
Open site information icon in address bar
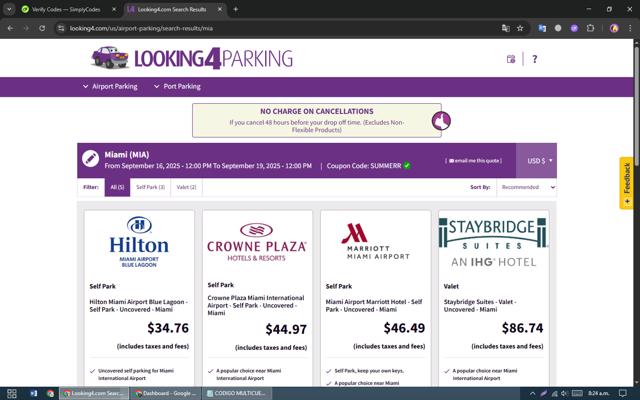click(61, 28)
